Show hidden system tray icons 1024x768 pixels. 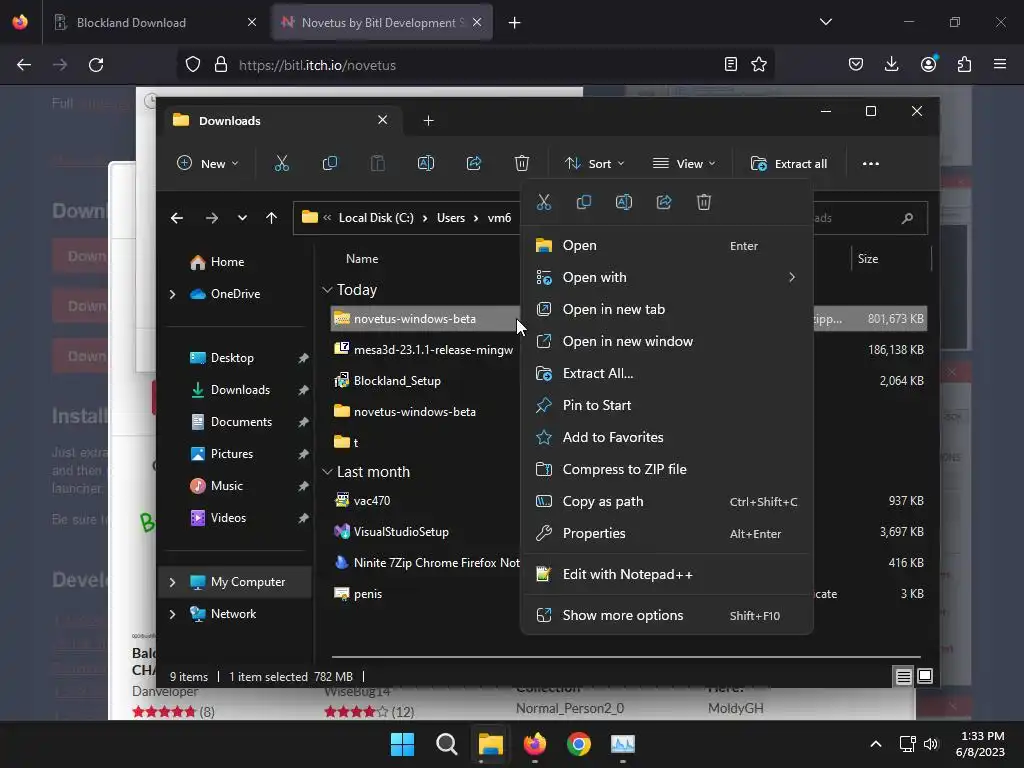(876, 744)
